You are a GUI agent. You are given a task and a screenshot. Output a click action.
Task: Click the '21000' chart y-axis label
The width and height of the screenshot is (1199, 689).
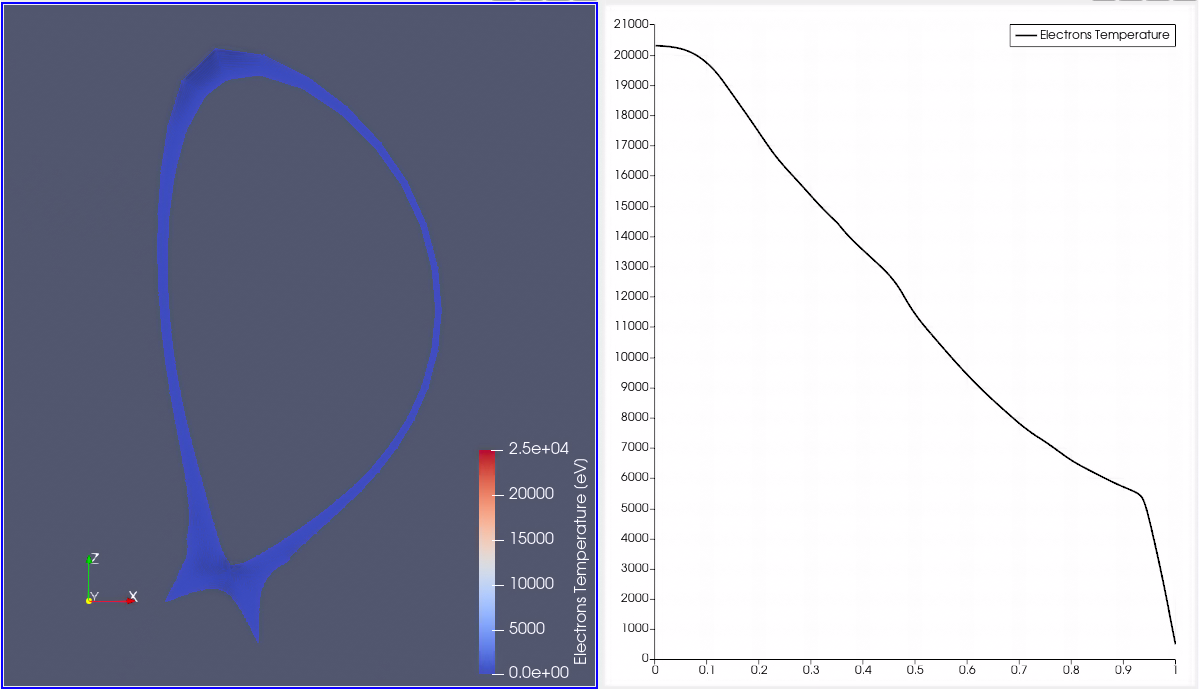pos(631,24)
